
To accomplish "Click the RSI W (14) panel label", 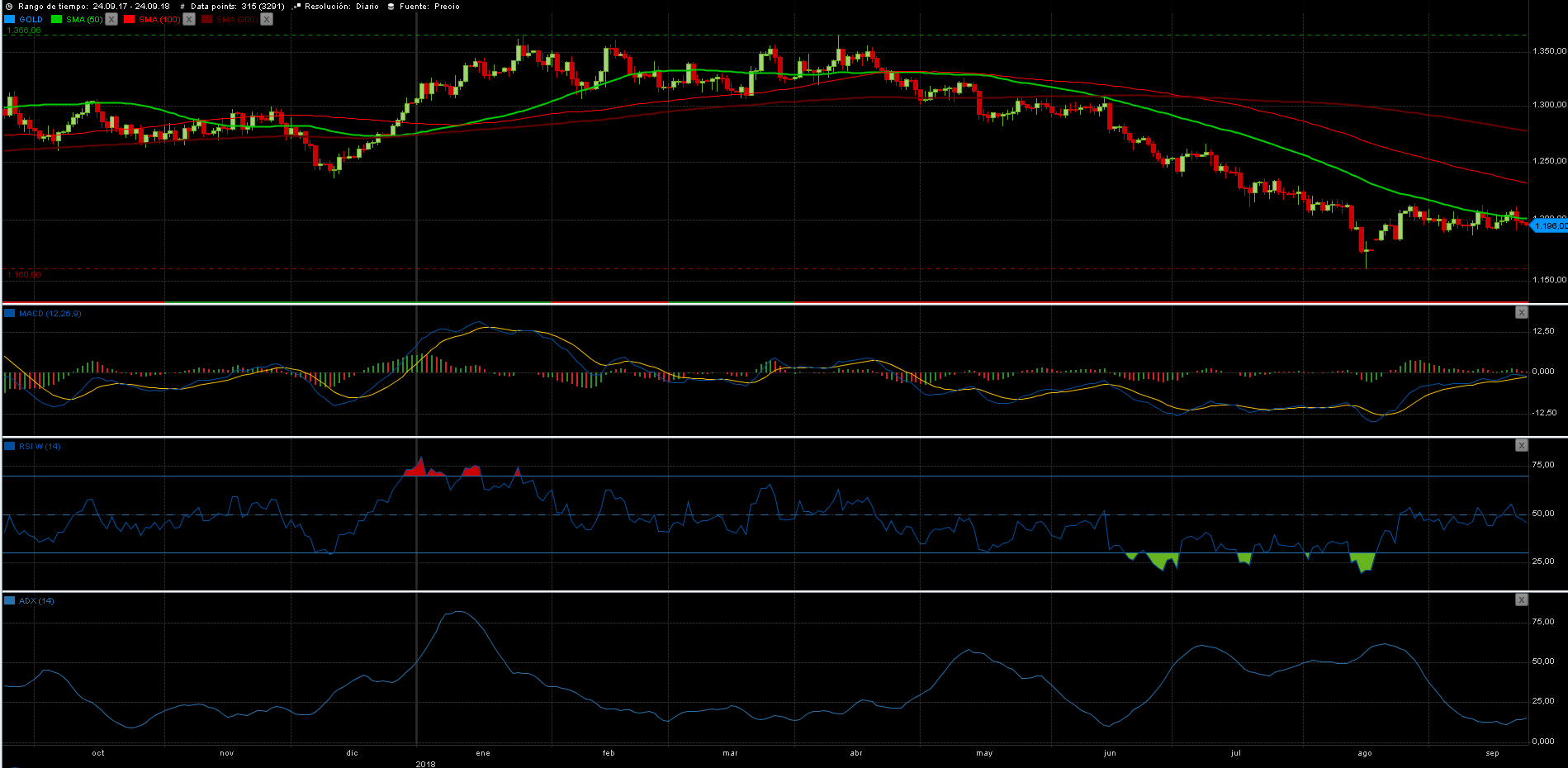I will (40, 447).
